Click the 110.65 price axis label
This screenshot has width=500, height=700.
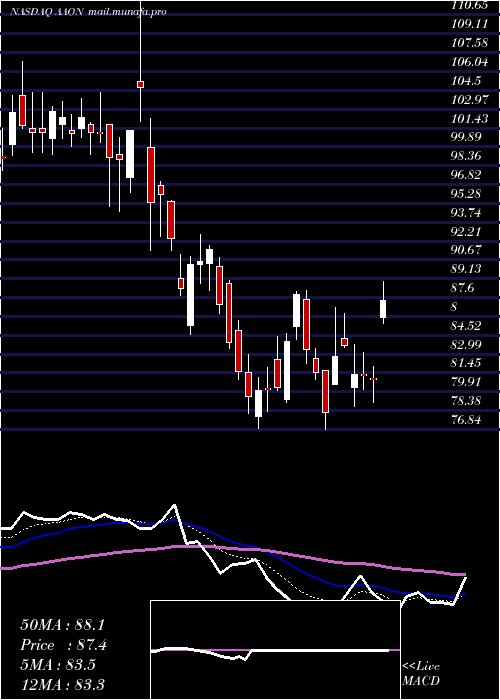[x=470, y=5]
